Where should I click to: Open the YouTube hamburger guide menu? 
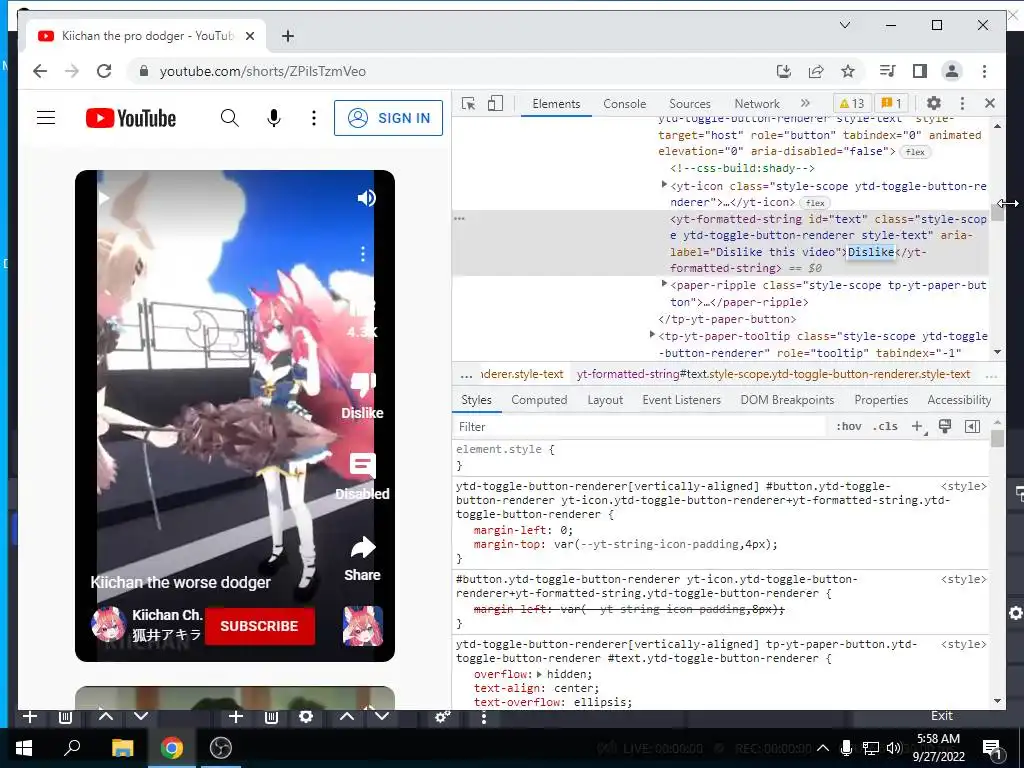coord(46,118)
